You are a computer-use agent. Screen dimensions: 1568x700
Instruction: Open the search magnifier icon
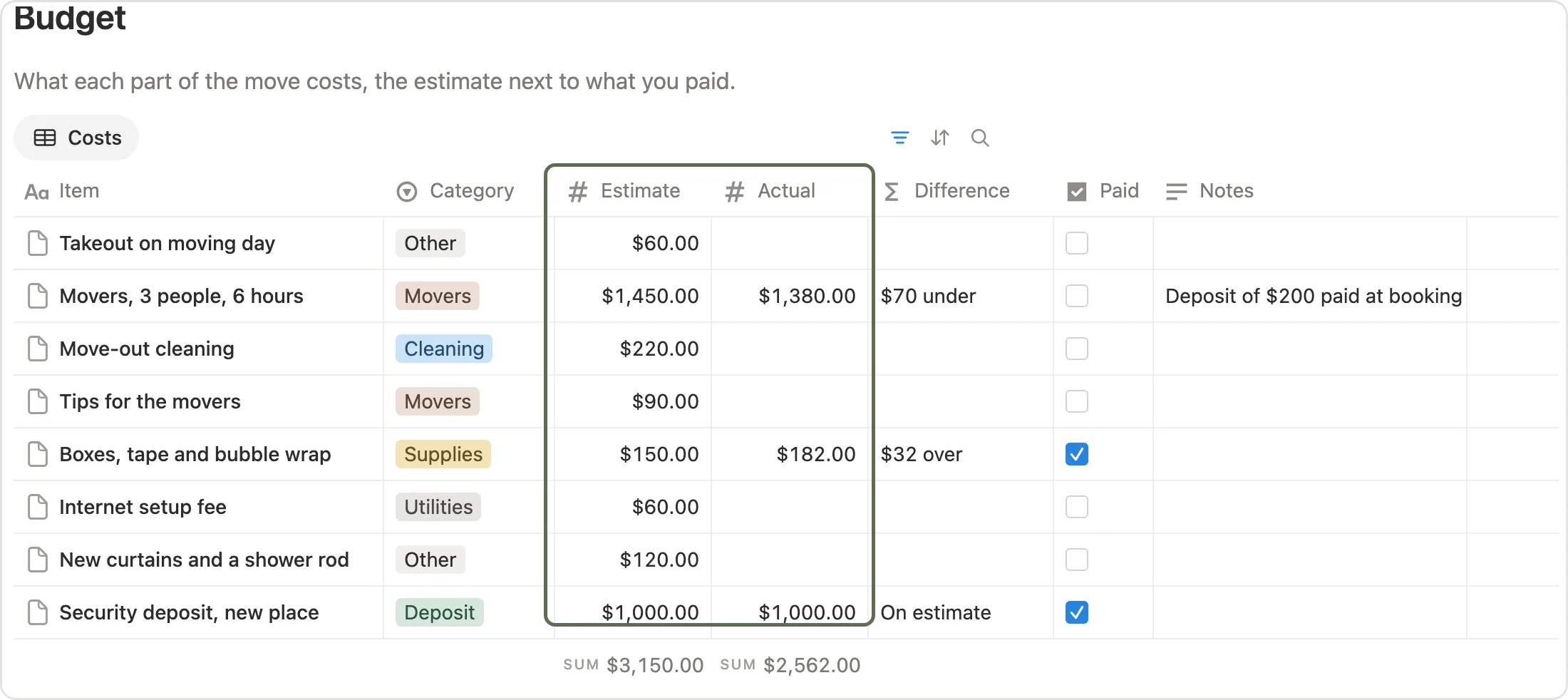(x=980, y=138)
